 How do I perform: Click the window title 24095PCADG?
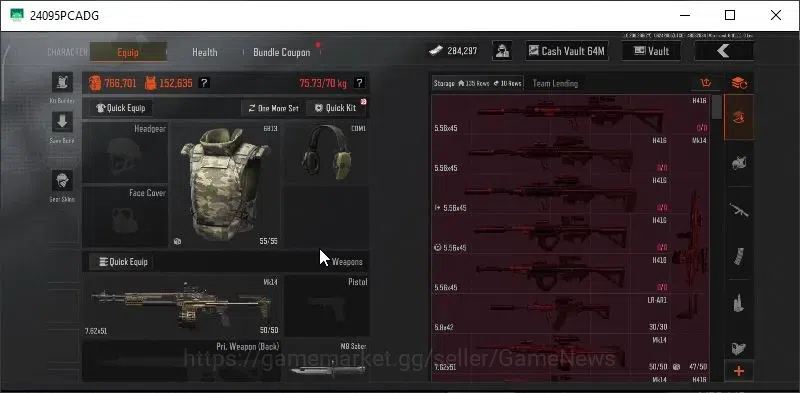(64, 15)
